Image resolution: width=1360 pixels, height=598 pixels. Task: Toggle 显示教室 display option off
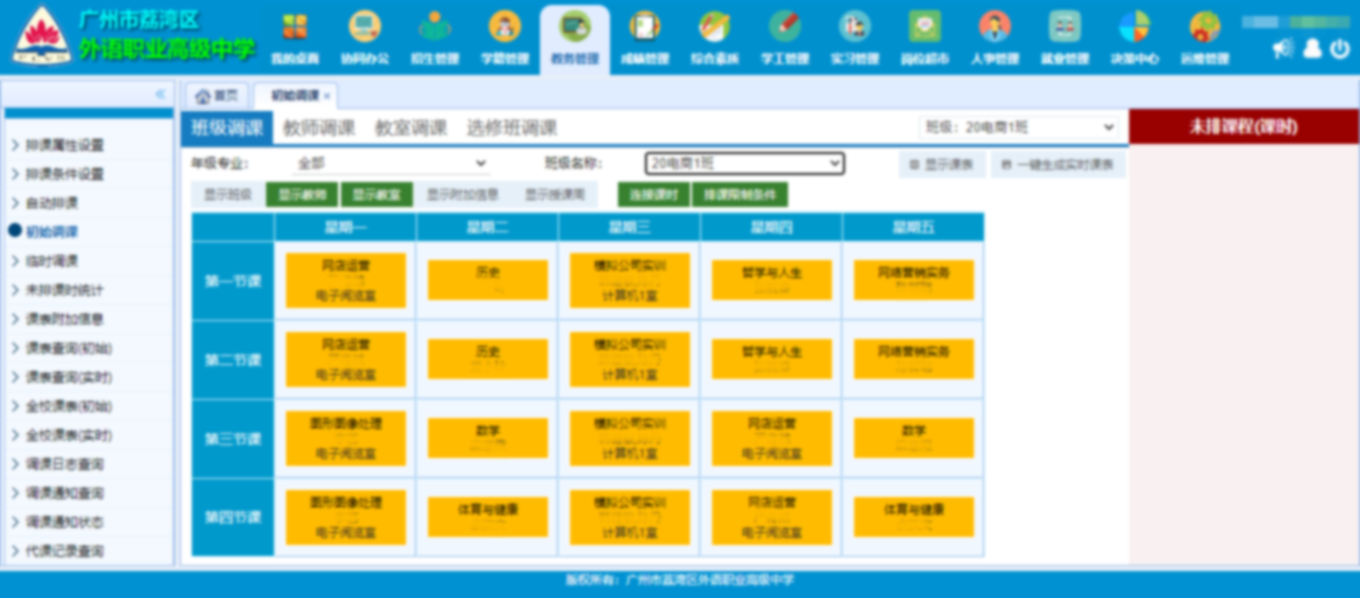(x=377, y=195)
